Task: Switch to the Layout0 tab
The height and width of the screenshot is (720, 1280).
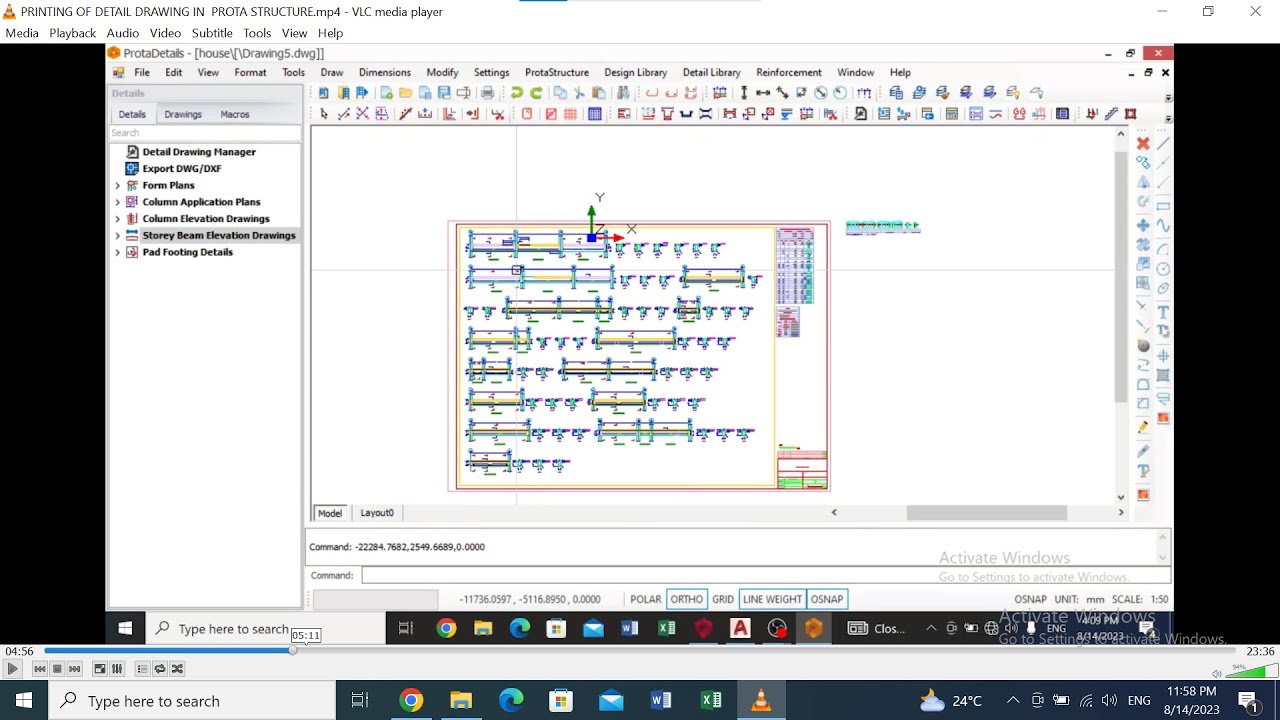Action: point(377,513)
